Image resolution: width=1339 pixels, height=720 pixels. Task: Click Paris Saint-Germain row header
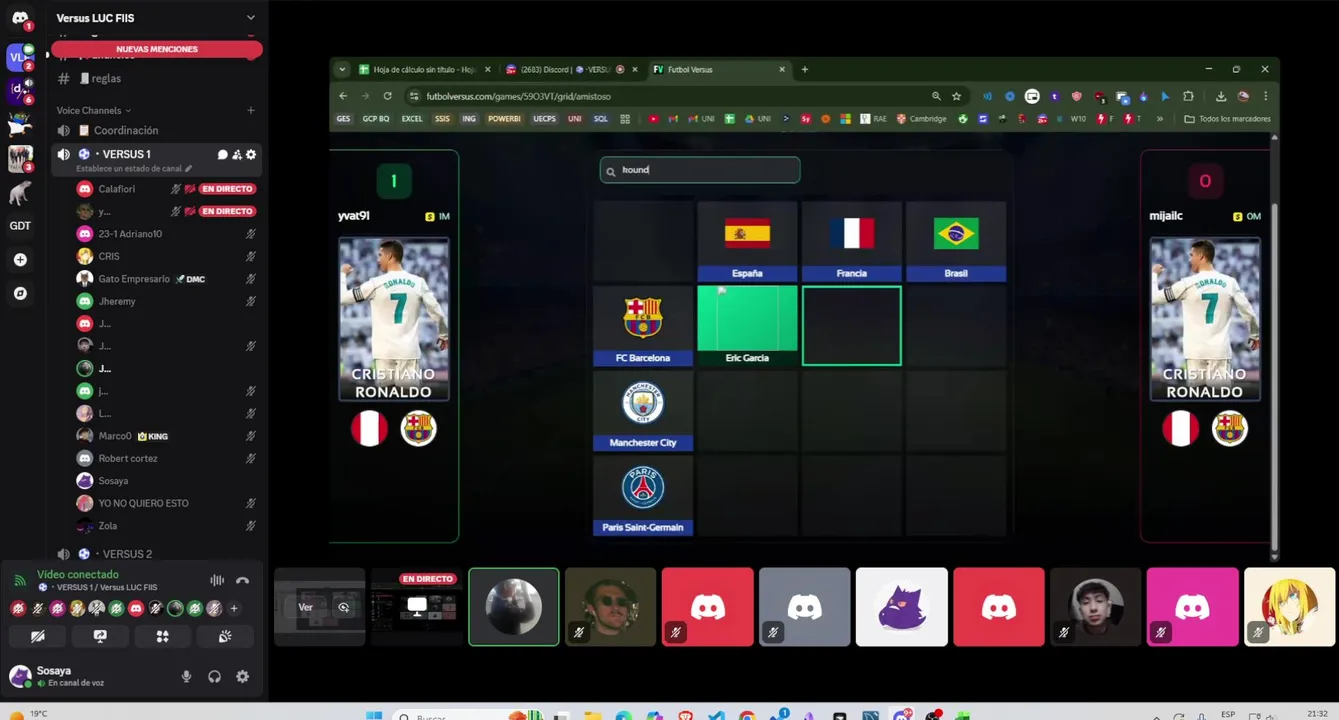point(642,496)
